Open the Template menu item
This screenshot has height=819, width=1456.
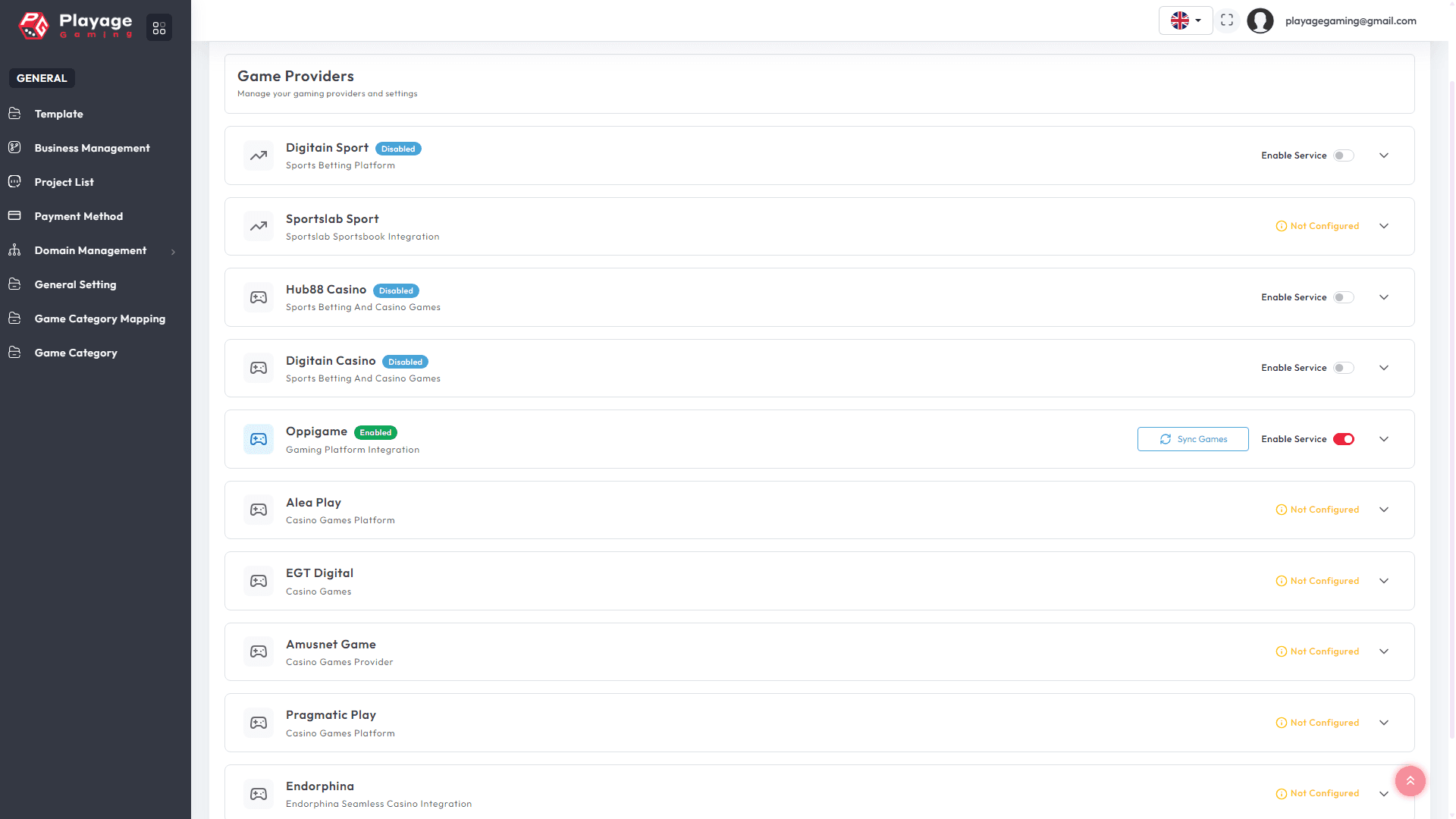[x=58, y=114]
